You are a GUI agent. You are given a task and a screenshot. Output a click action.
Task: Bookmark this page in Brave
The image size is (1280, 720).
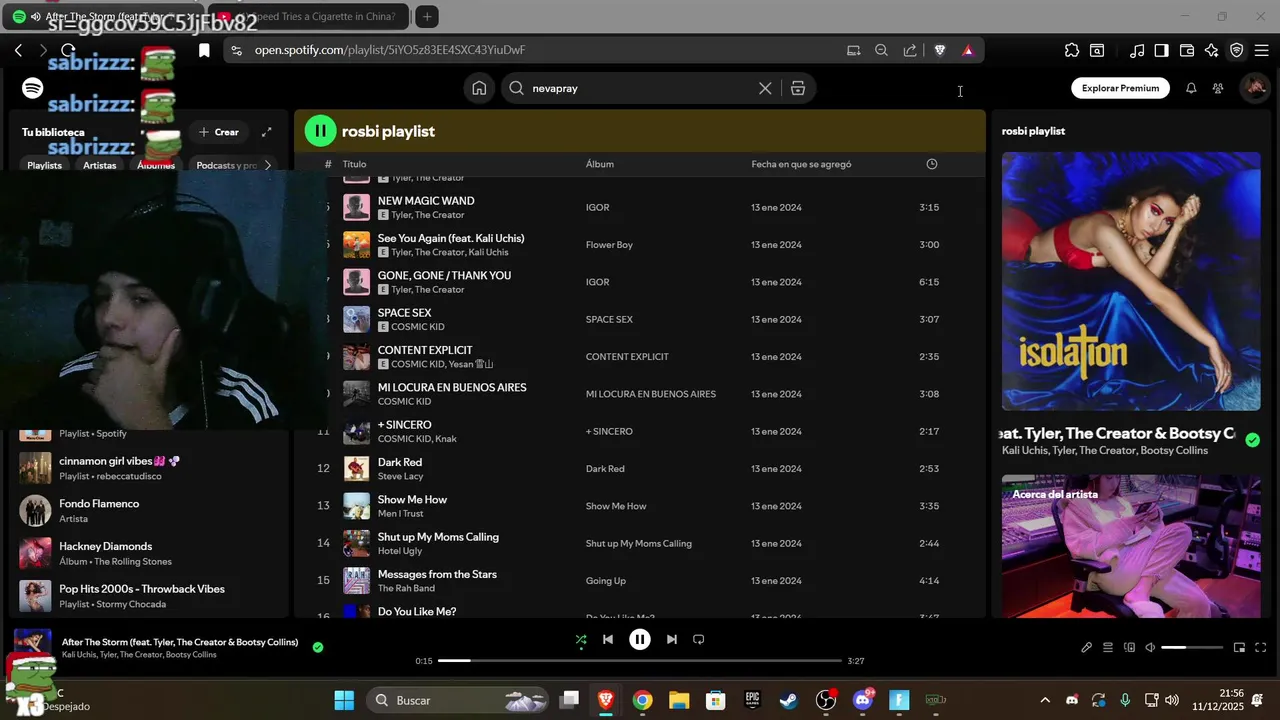click(x=204, y=50)
